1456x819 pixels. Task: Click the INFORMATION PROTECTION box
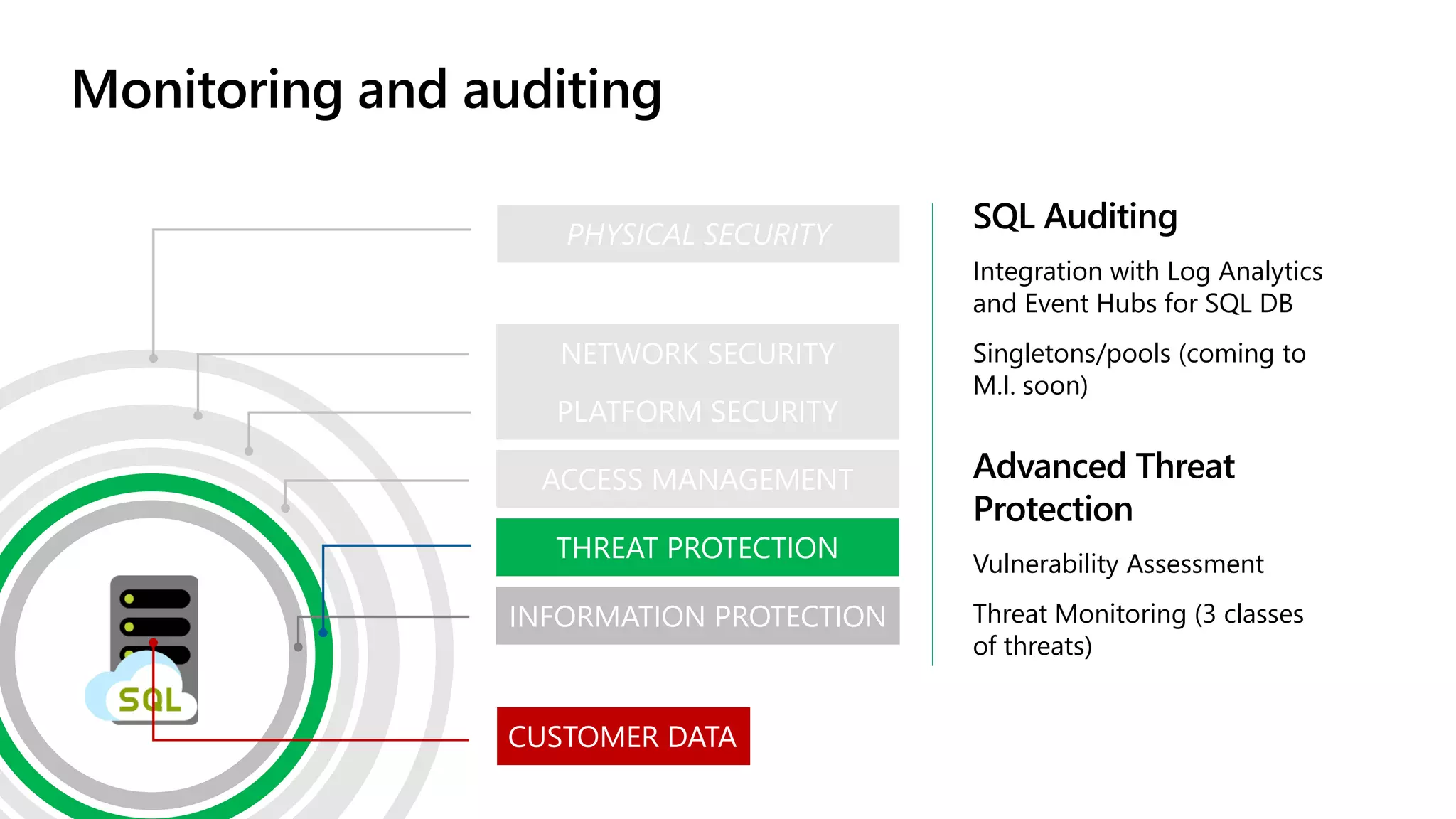(697, 616)
